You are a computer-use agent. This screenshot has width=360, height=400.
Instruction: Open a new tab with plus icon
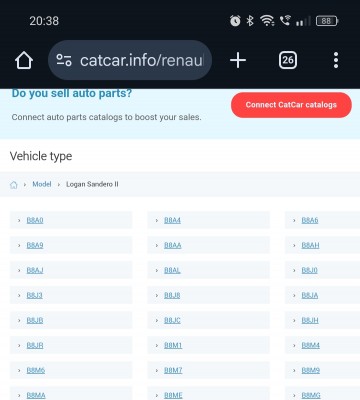pyautogui.click(x=238, y=60)
